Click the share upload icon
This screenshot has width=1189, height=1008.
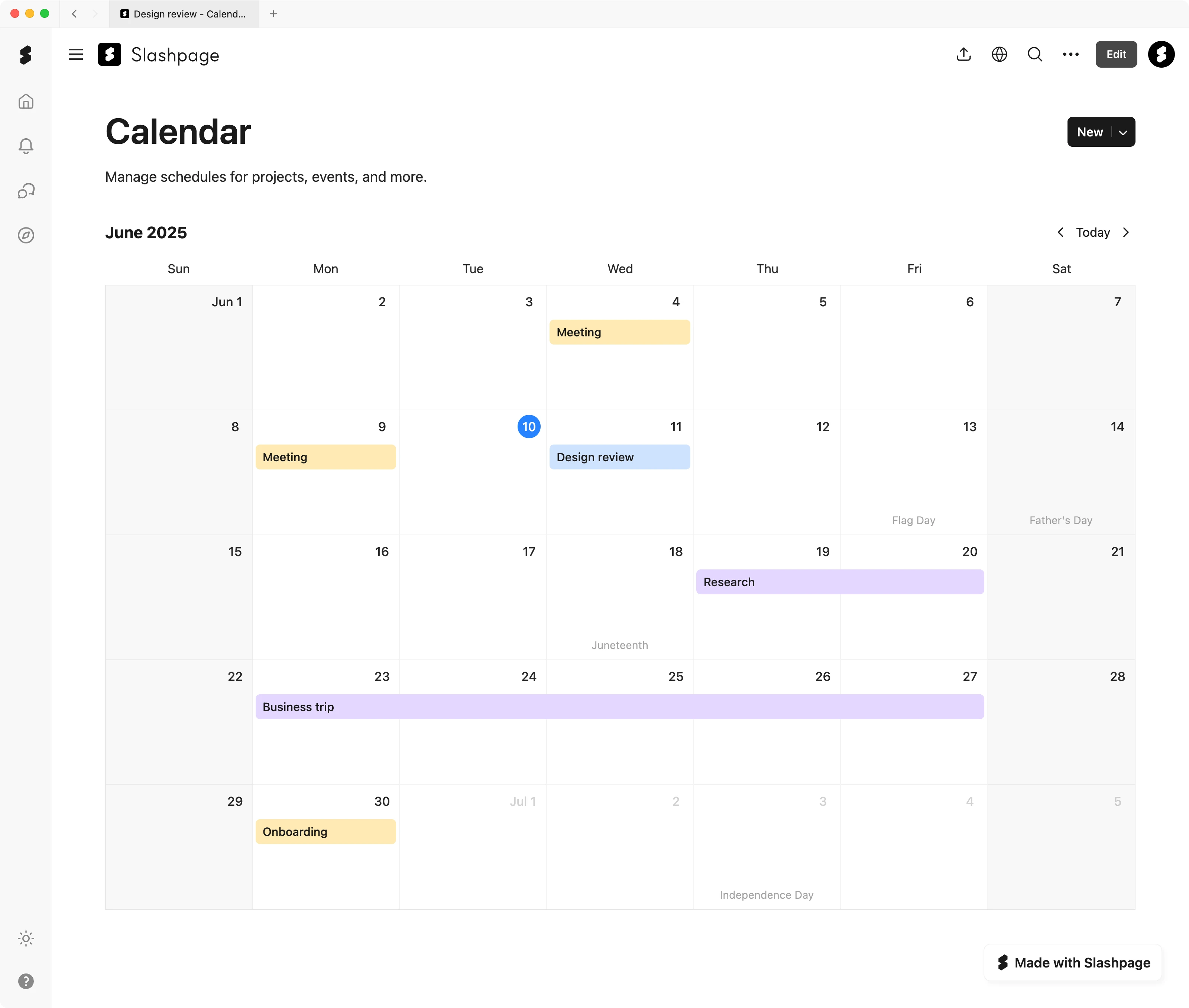tap(963, 54)
